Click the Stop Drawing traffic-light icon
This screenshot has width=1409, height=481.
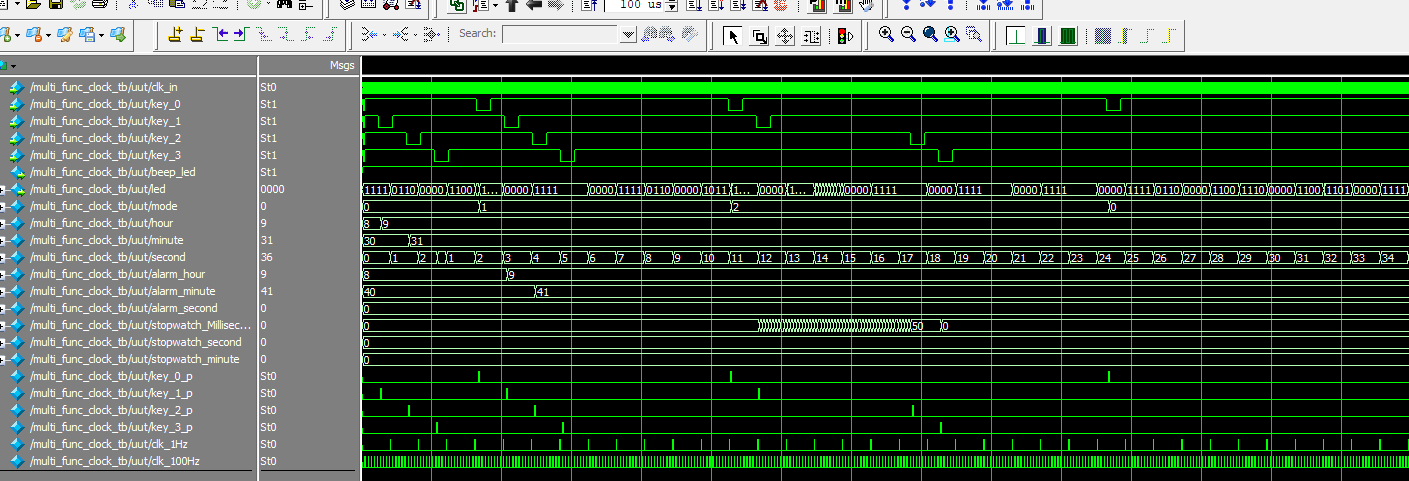click(x=845, y=36)
